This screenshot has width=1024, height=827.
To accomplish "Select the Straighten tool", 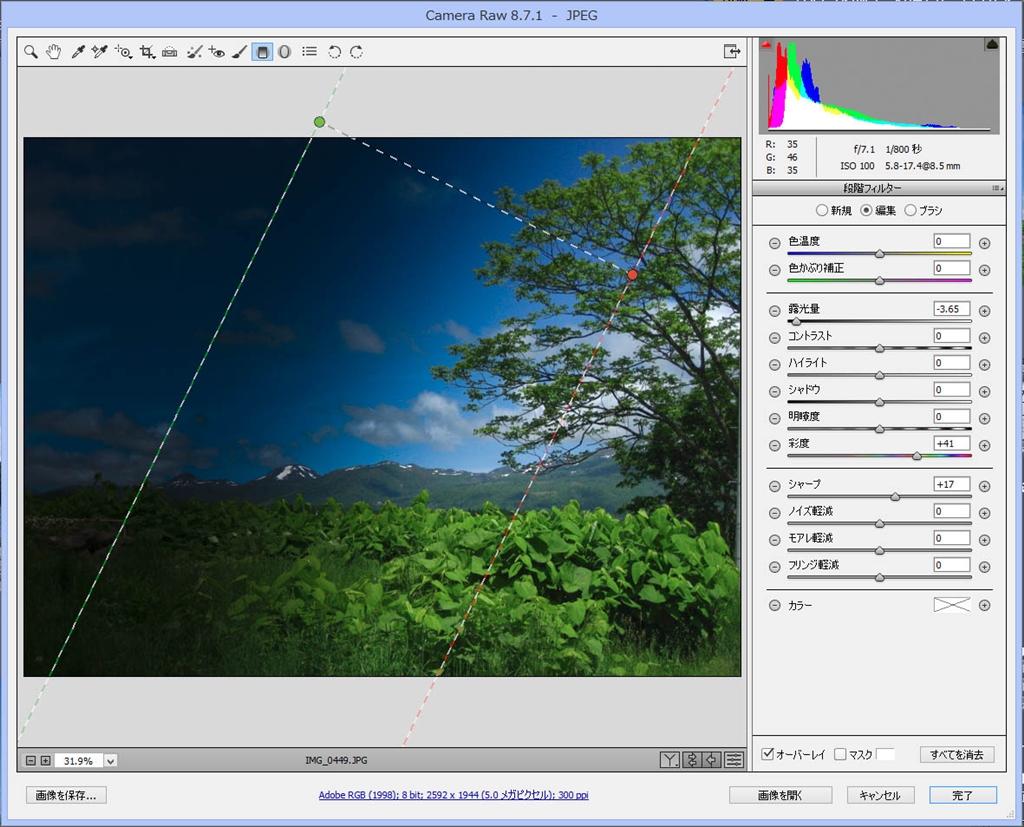I will pyautogui.click(x=170, y=52).
